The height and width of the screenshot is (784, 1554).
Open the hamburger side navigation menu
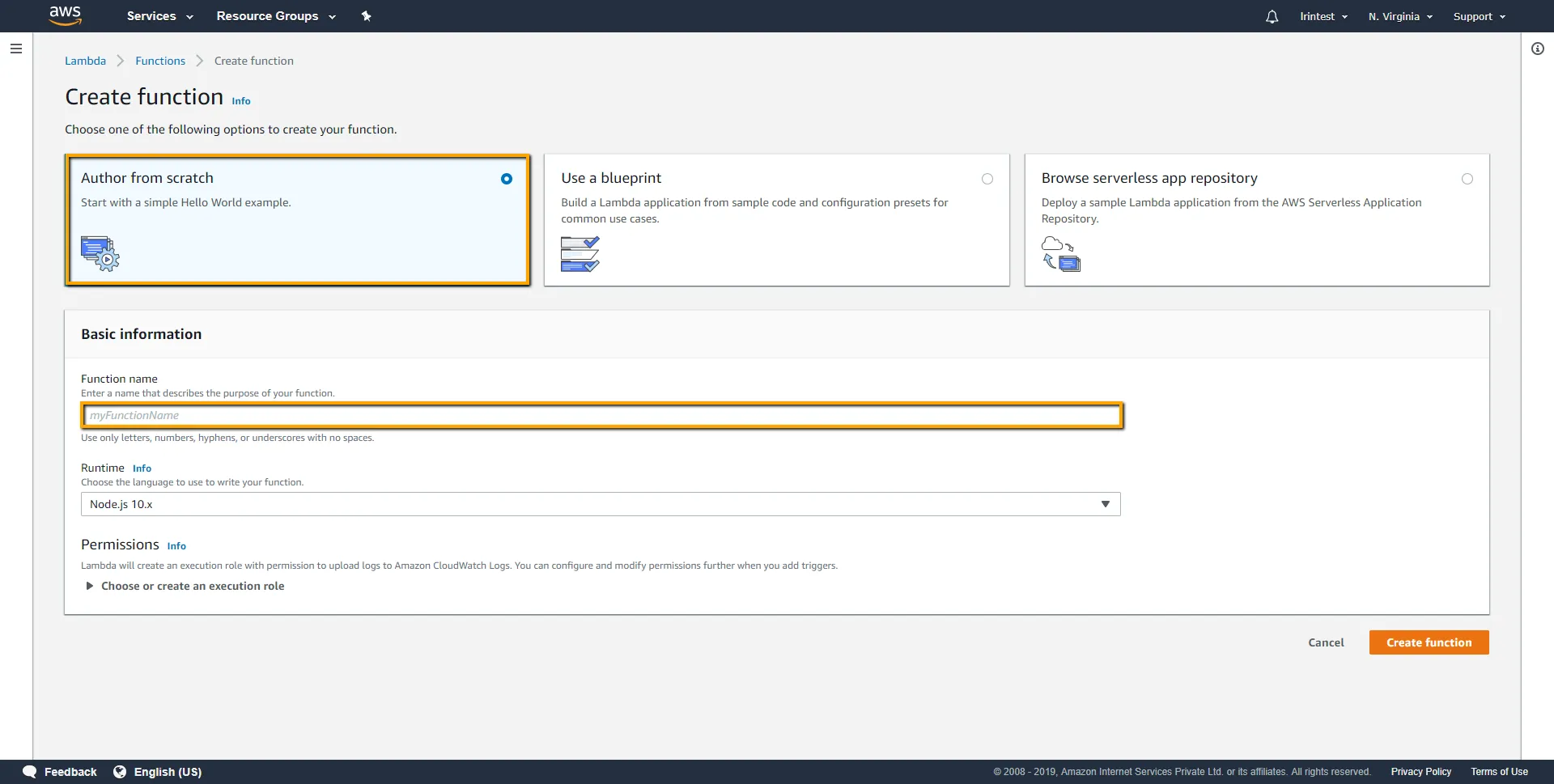[x=15, y=49]
